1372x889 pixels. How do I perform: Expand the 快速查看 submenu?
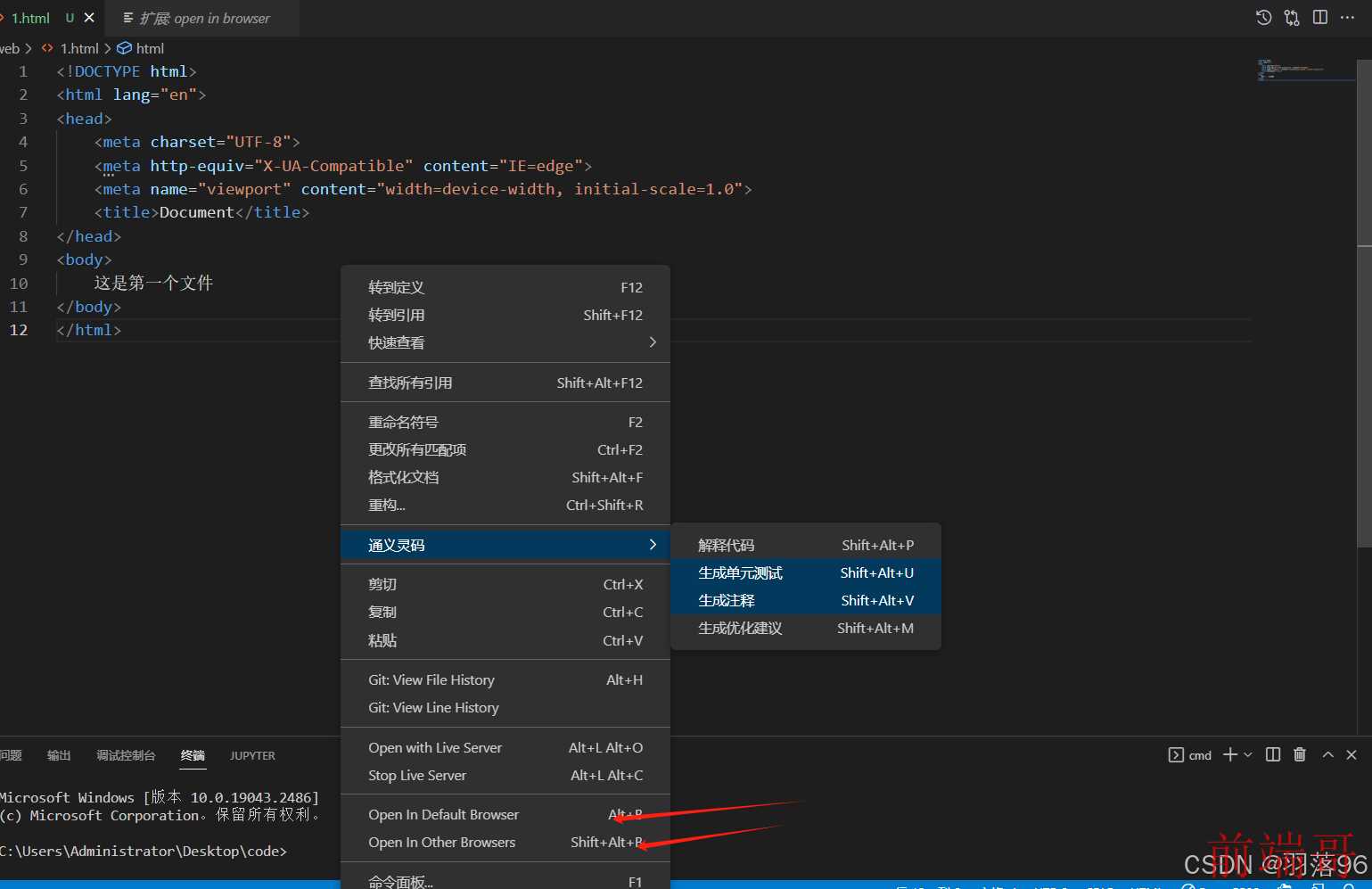pyautogui.click(x=505, y=342)
